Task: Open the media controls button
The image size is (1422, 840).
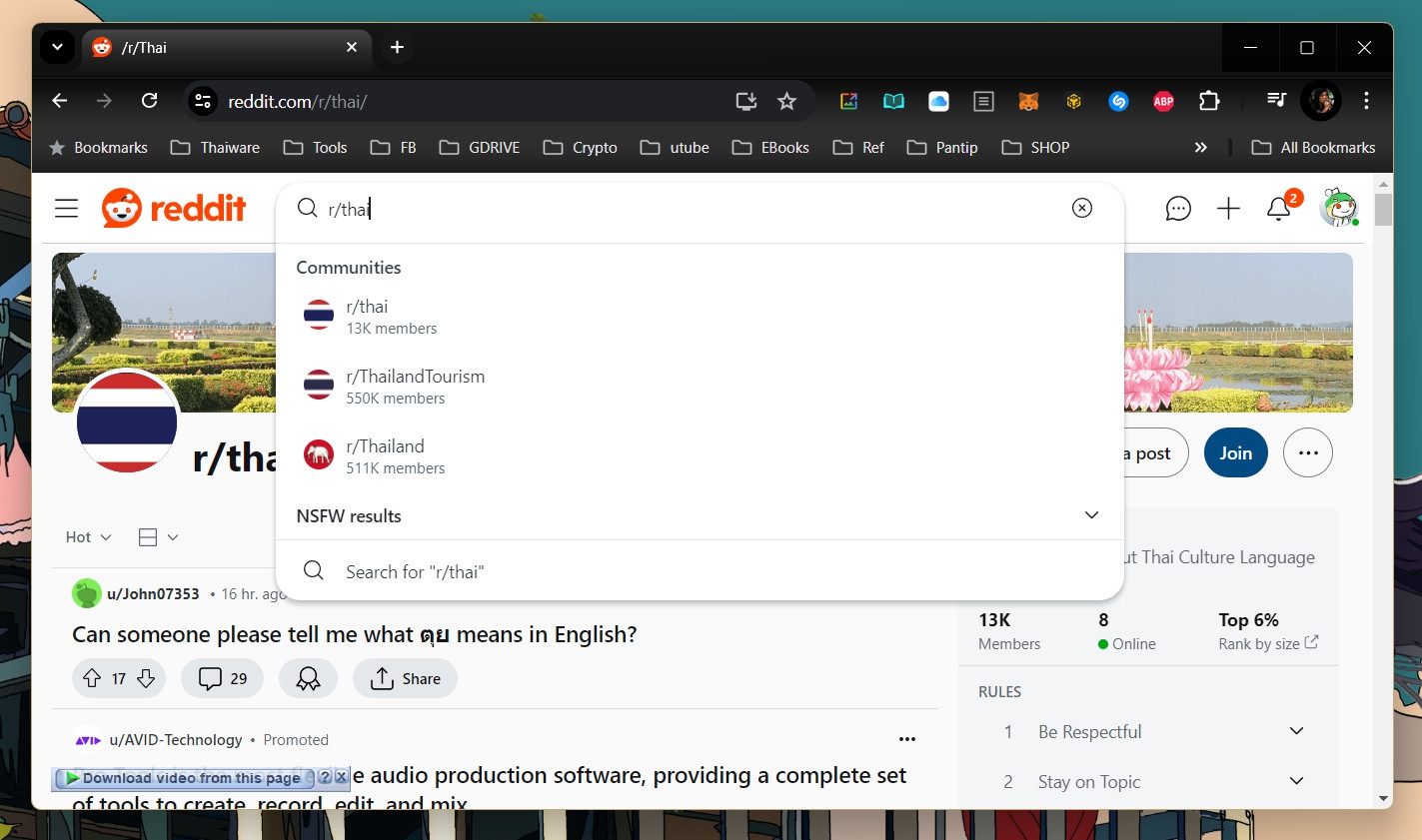Action: click(1276, 100)
